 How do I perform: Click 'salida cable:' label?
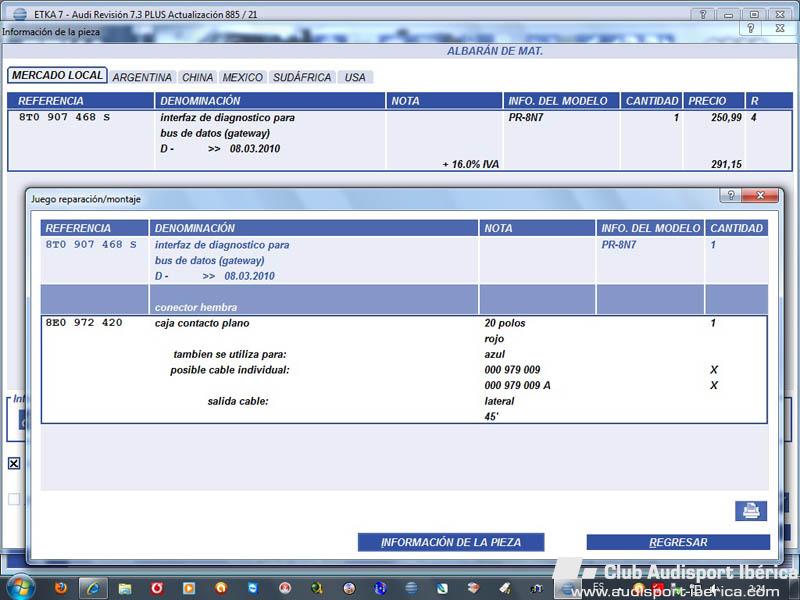[238, 402]
